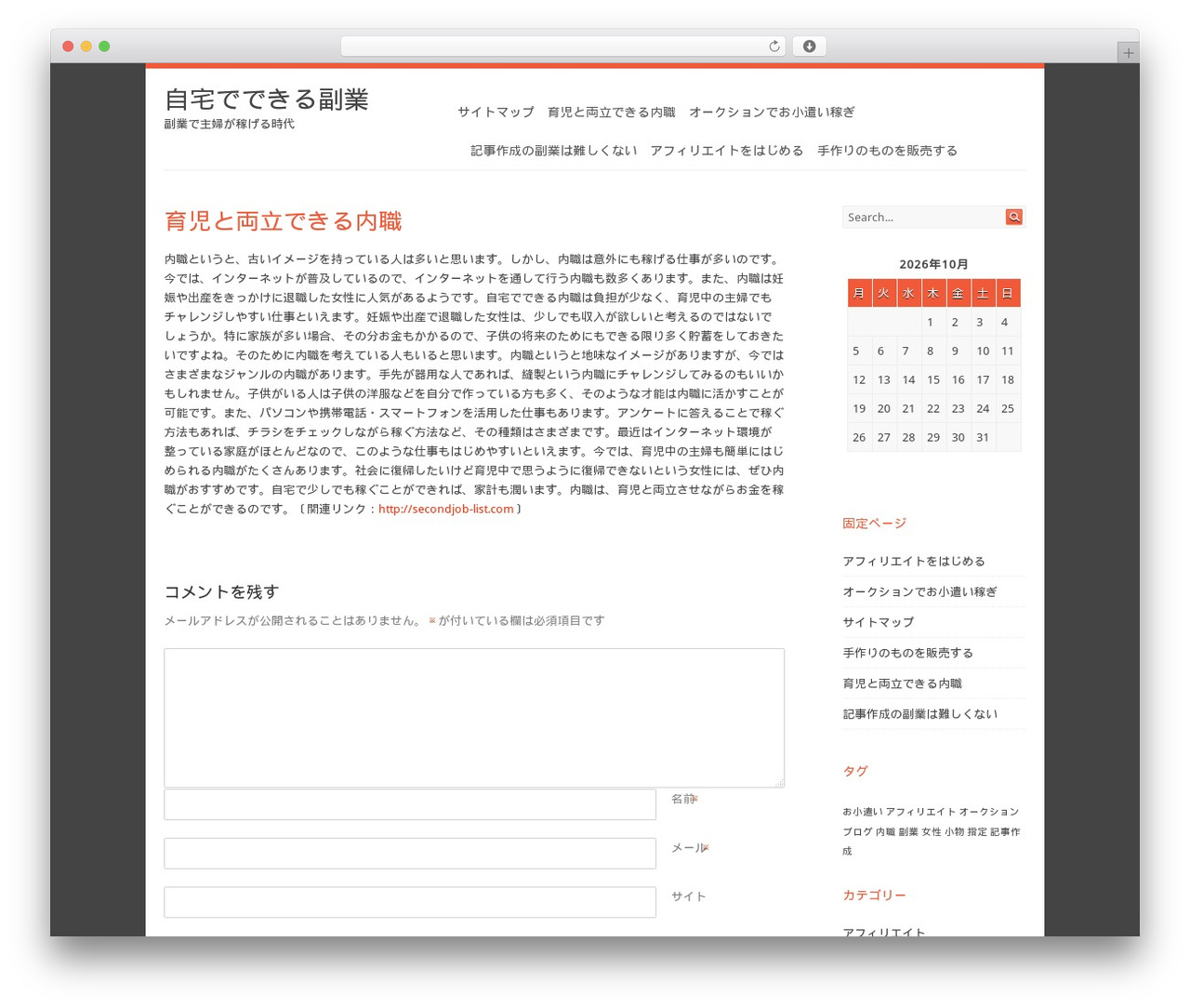Select the 内職 tag
The image size is (1190, 1008).
(885, 832)
